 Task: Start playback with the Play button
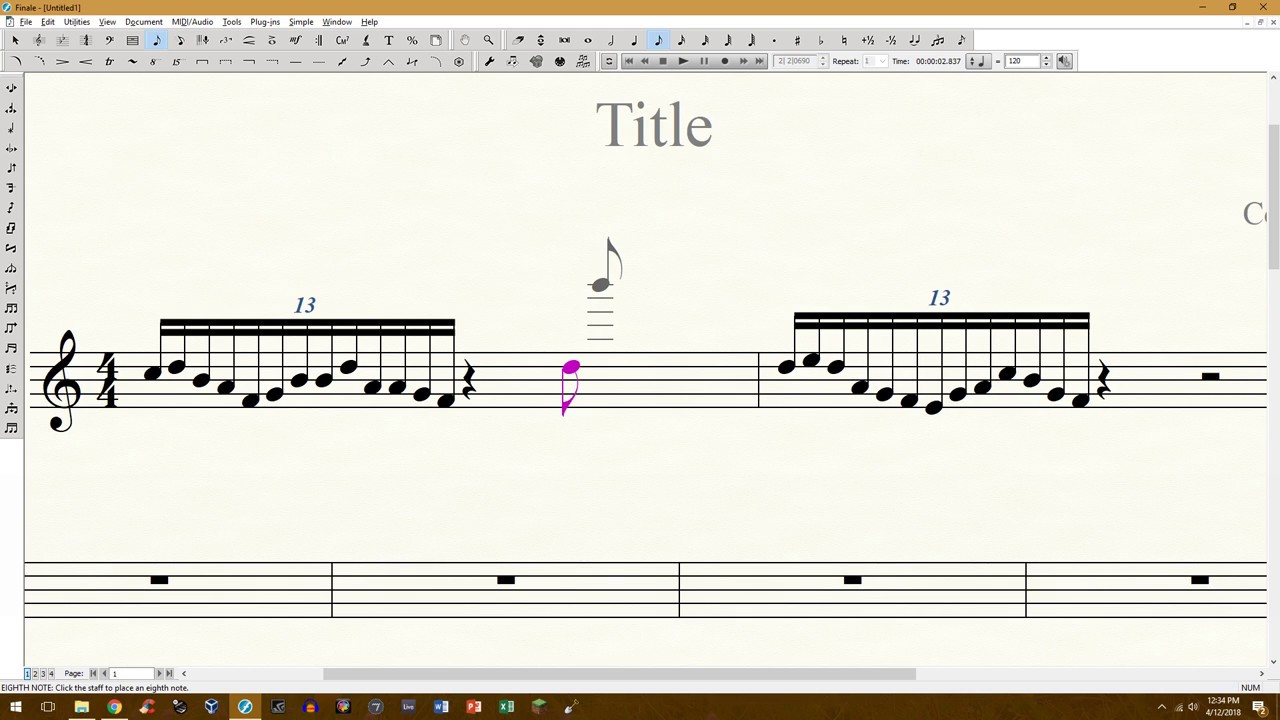683,61
